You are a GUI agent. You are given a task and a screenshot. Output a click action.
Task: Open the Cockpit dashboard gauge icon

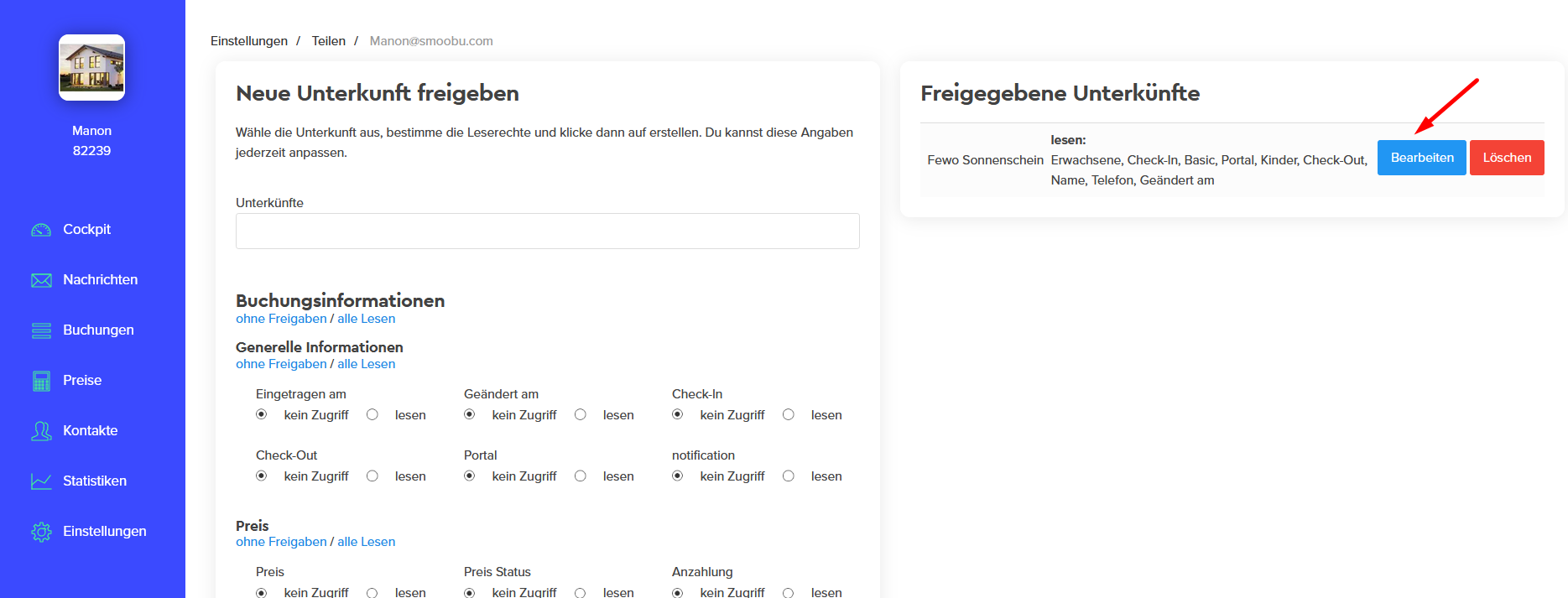coord(41,230)
